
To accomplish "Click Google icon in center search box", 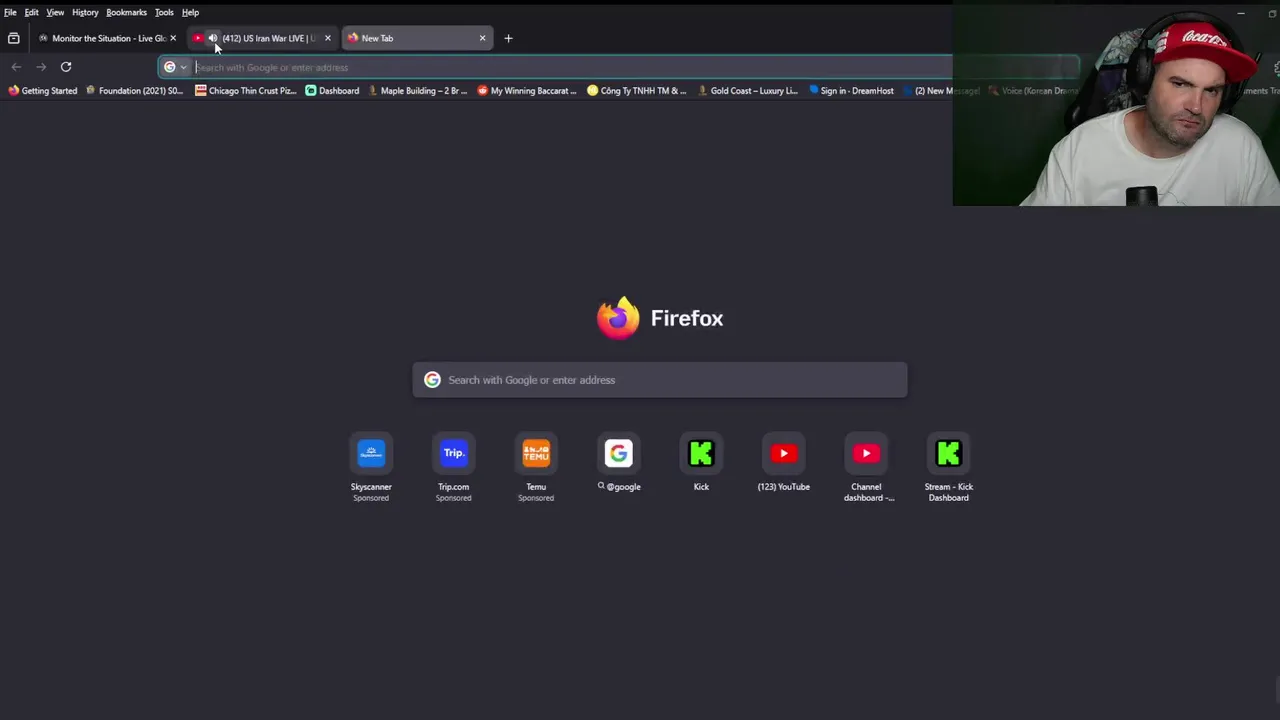I will 432,380.
